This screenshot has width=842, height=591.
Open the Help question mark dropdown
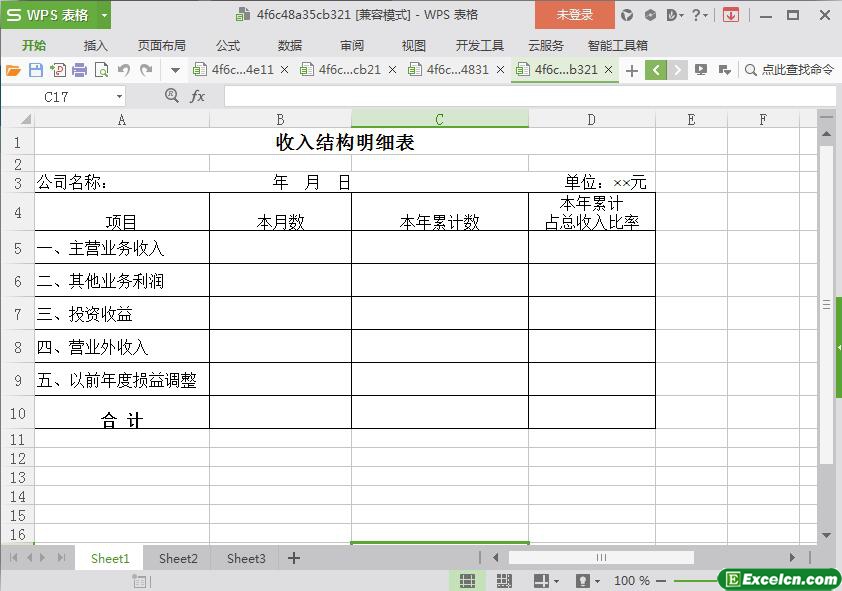[699, 15]
